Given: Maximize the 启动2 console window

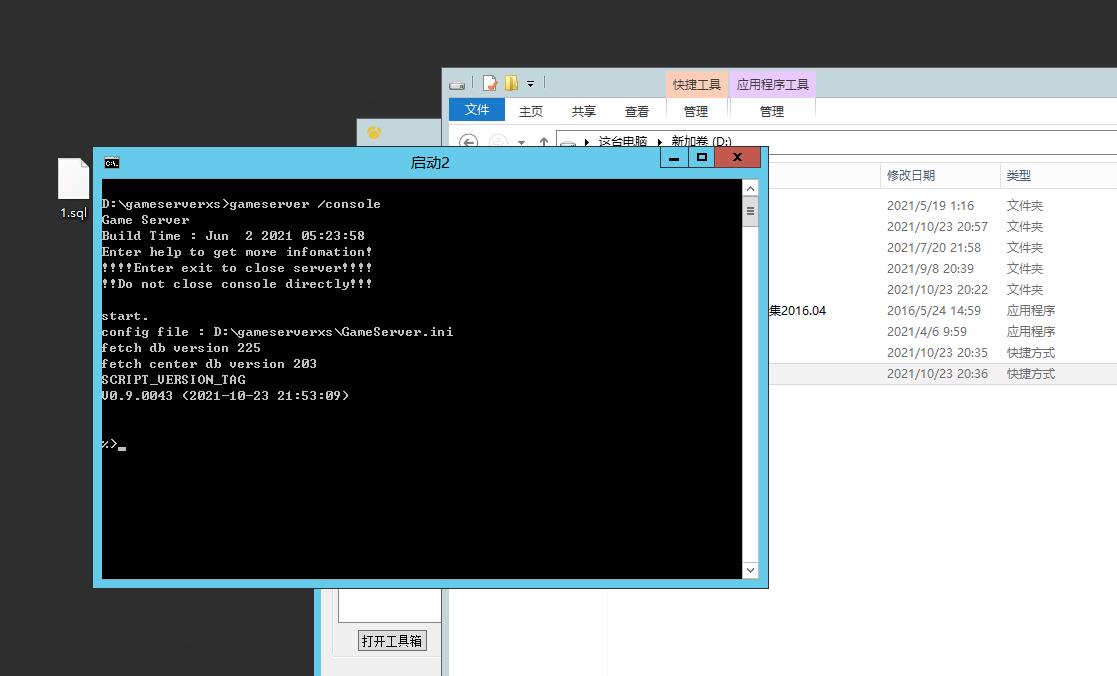Looking at the screenshot, I should tap(702, 157).
